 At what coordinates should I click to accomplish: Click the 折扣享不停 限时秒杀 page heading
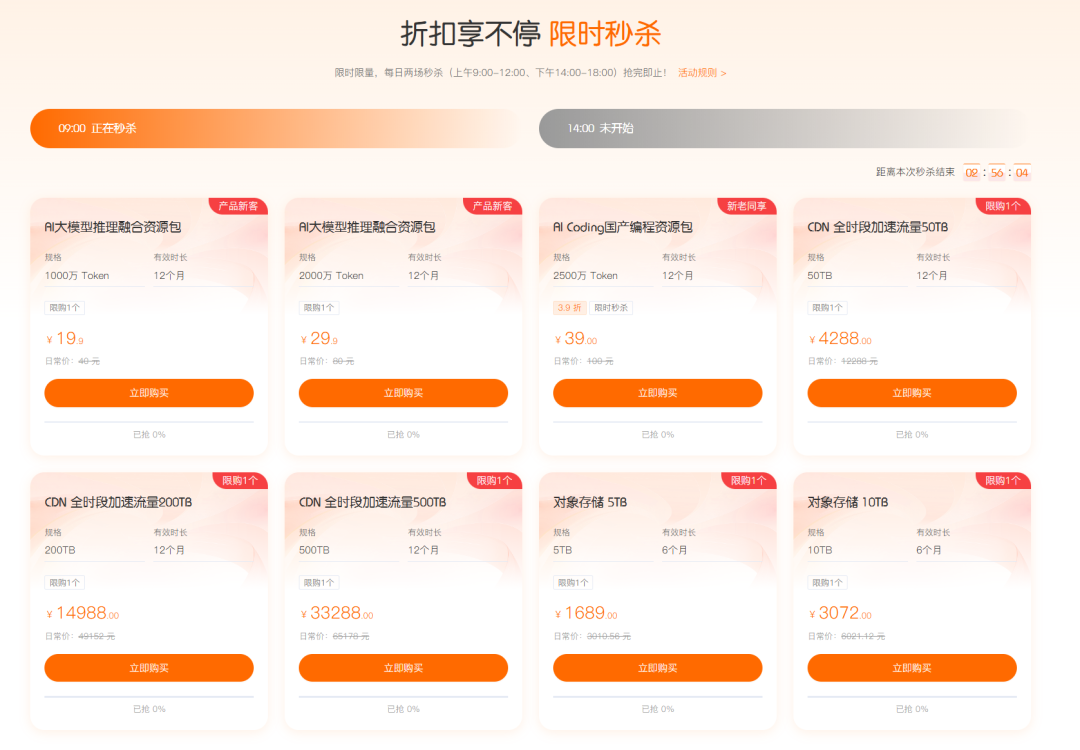coord(531,33)
